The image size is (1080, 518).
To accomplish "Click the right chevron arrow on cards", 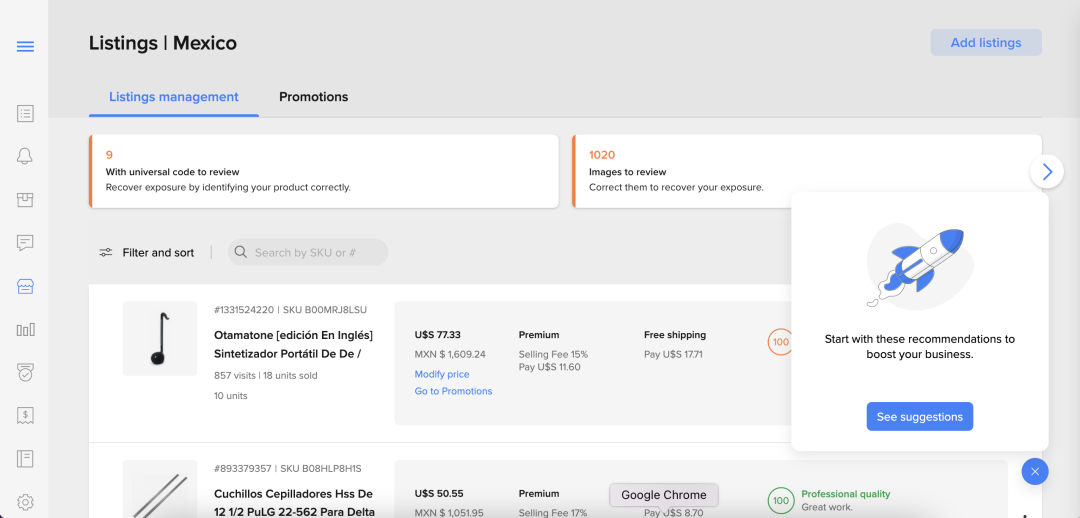I will 1046,172.
